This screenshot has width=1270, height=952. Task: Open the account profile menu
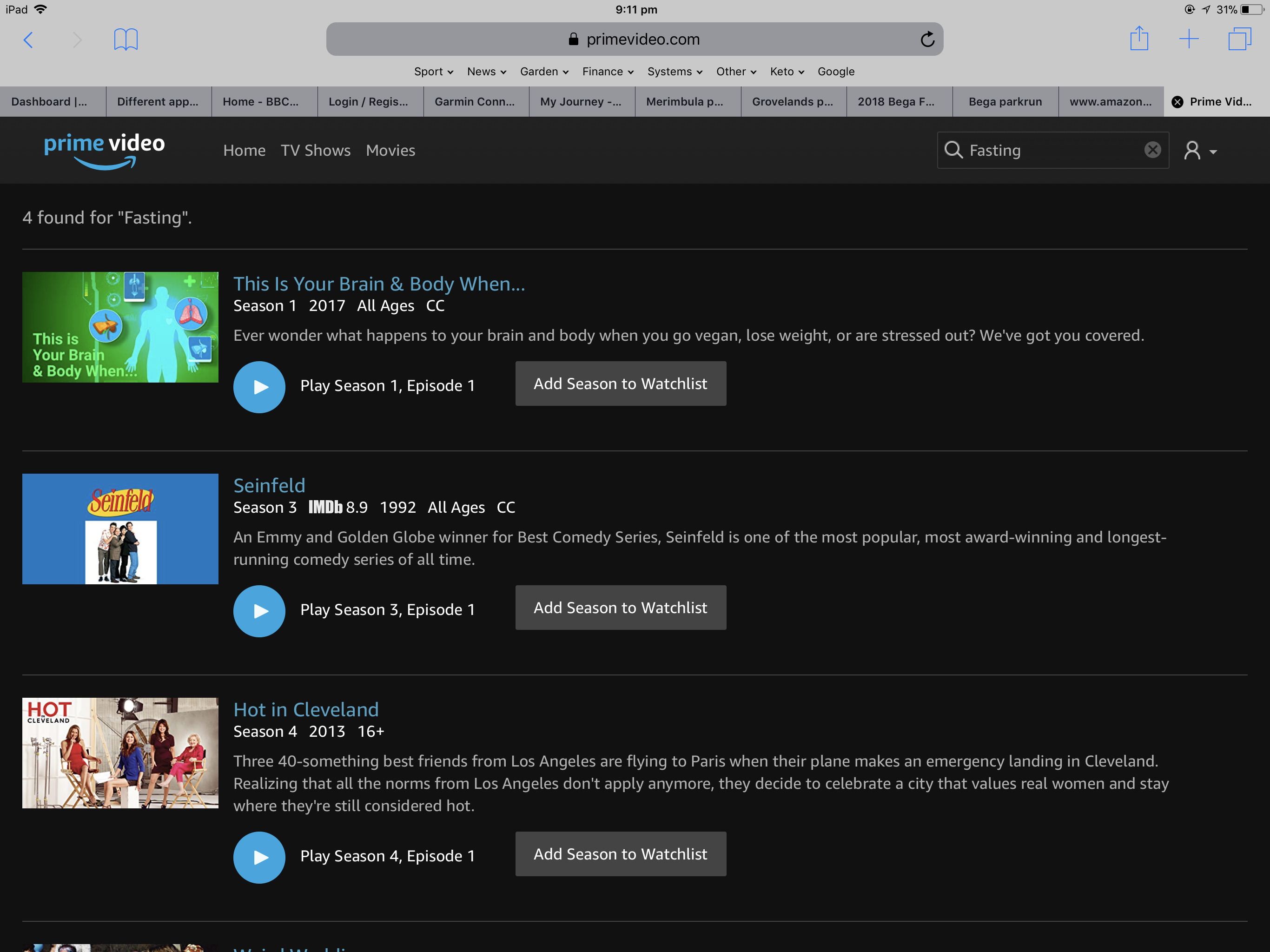pyautogui.click(x=1200, y=151)
